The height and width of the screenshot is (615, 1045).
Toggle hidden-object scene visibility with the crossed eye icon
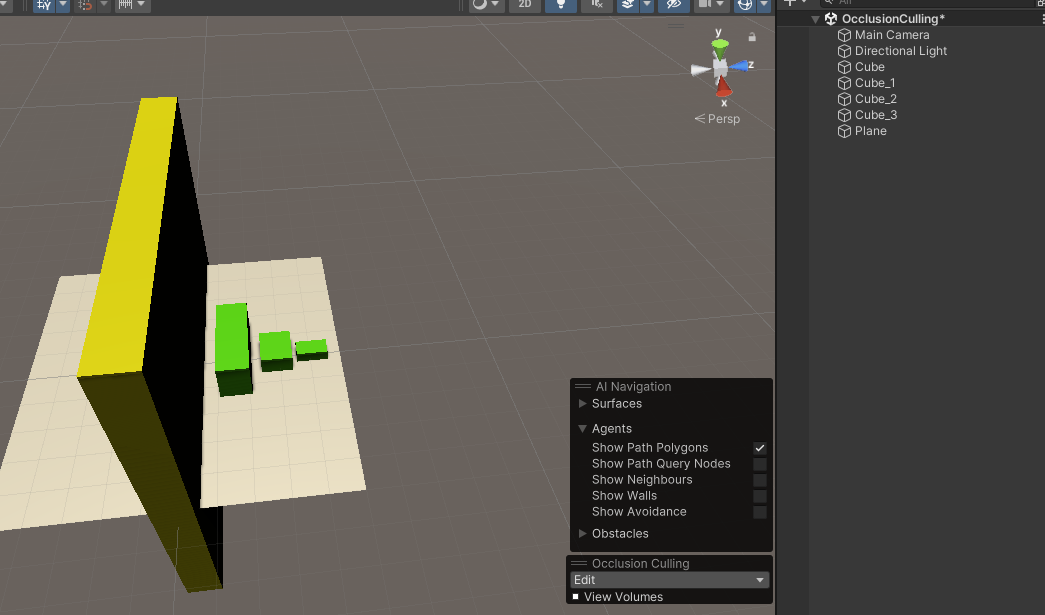pos(674,5)
